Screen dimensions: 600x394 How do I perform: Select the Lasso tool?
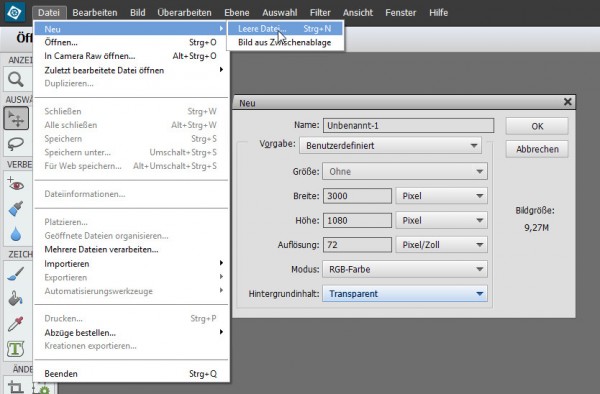pyautogui.click(x=16, y=144)
